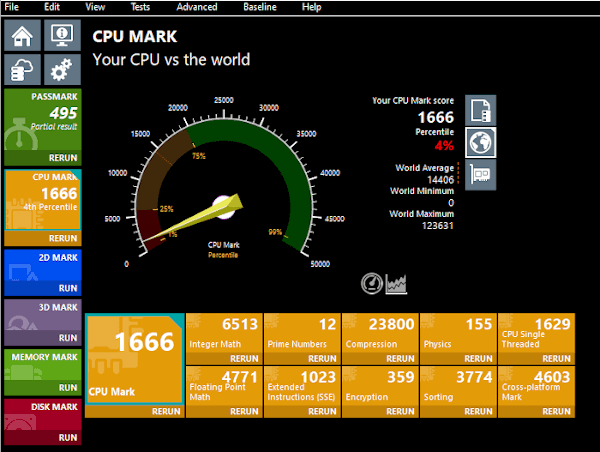This screenshot has width=600, height=452.
Task: Open the Home dashboard icon
Action: coord(22,35)
